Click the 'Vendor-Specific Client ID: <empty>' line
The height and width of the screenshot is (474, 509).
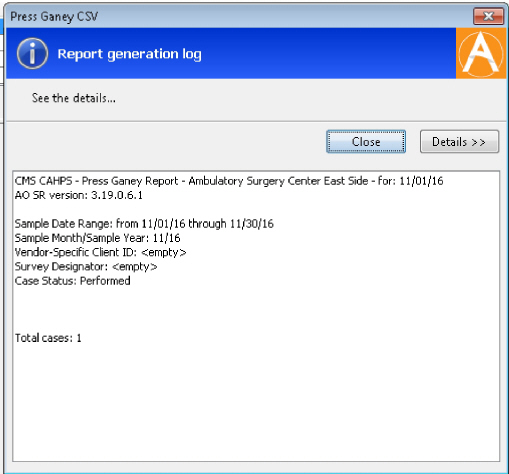pyautogui.click(x=100, y=252)
